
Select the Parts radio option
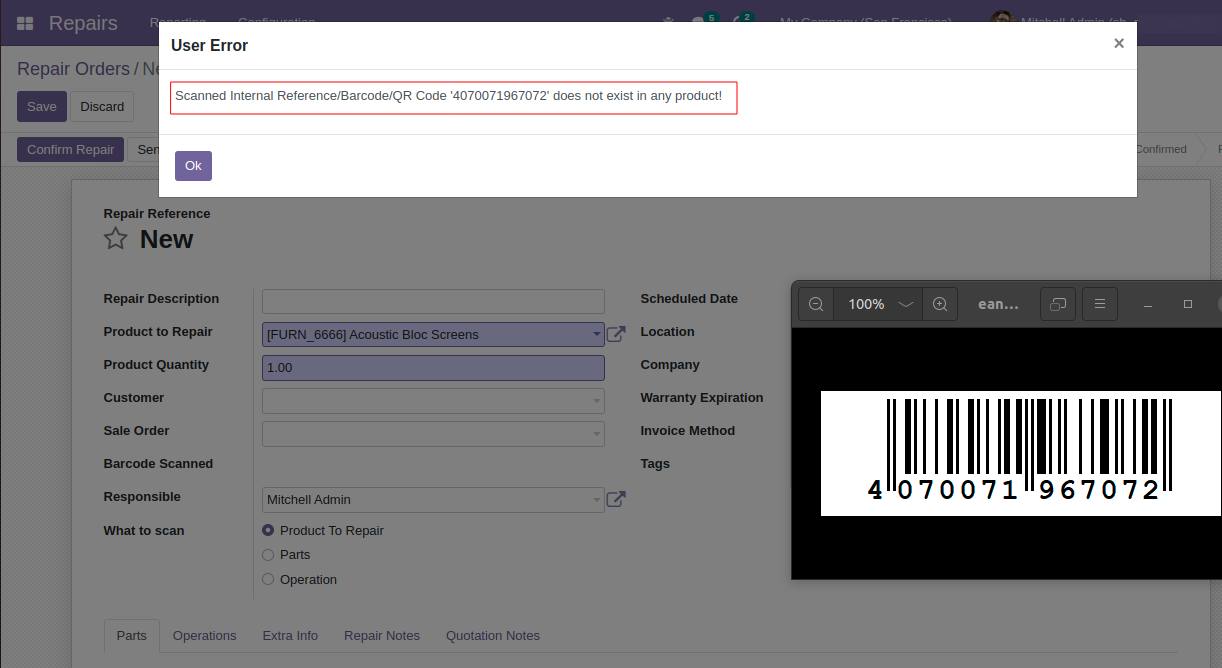268,554
